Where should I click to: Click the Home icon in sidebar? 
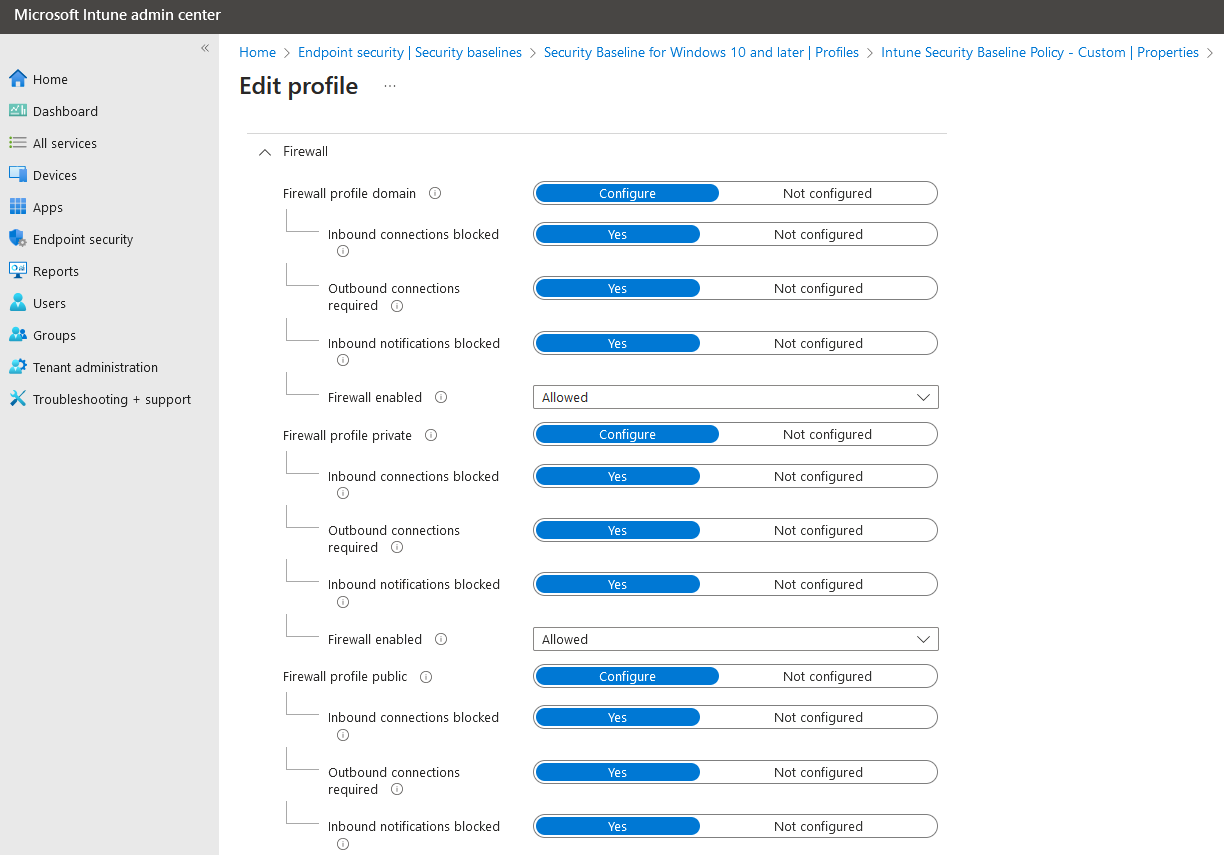(17, 79)
